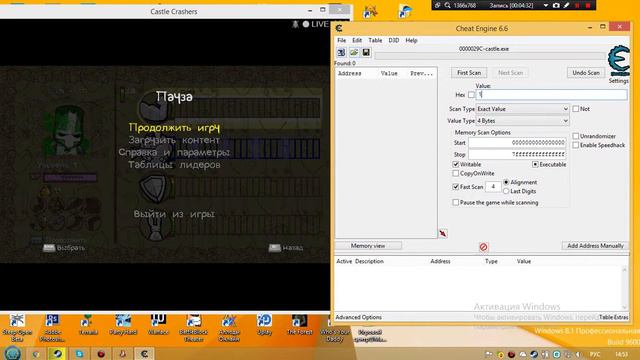Click Add Address Manually button

pyautogui.click(x=595, y=246)
